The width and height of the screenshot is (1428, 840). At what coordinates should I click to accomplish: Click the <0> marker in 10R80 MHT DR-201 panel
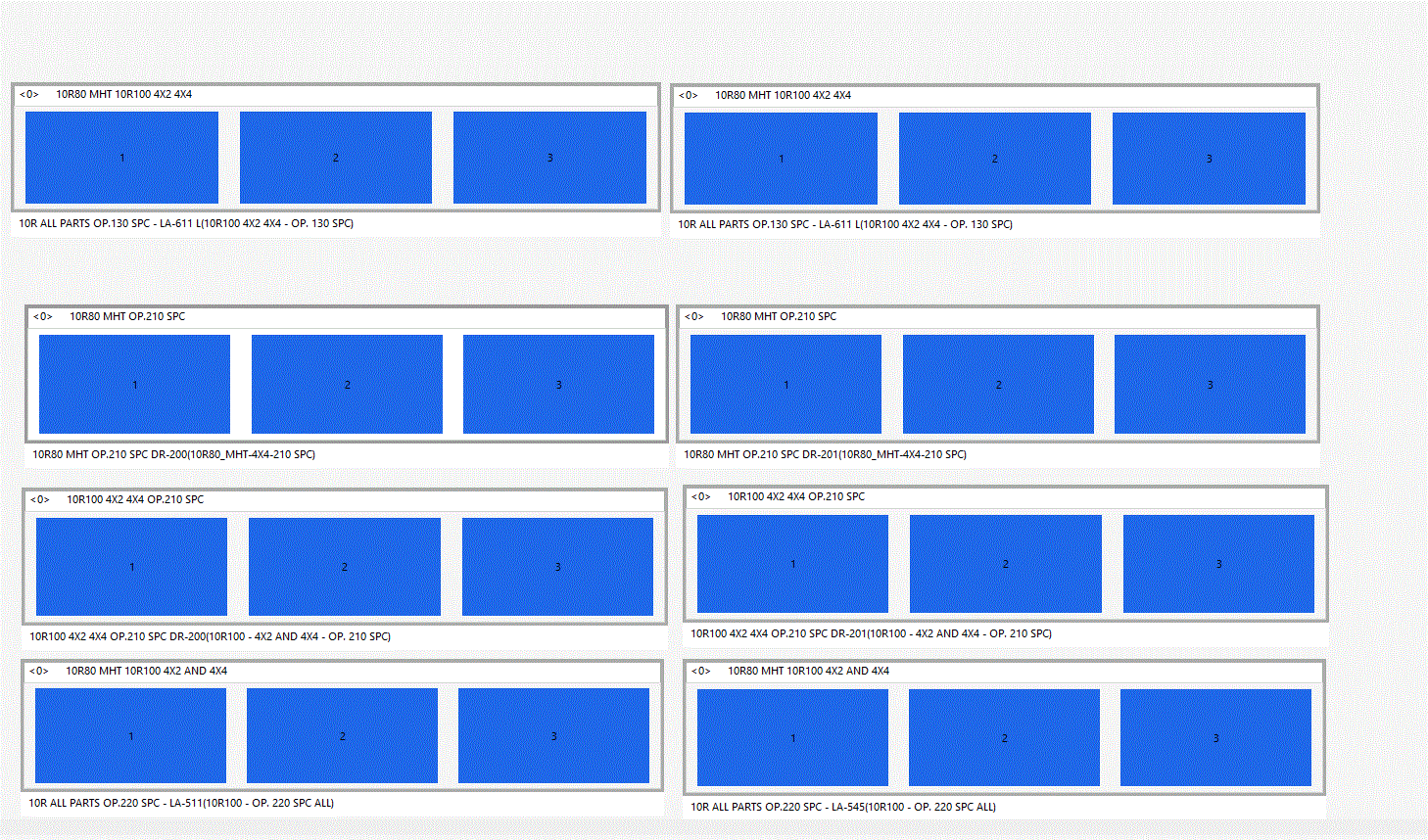(694, 316)
